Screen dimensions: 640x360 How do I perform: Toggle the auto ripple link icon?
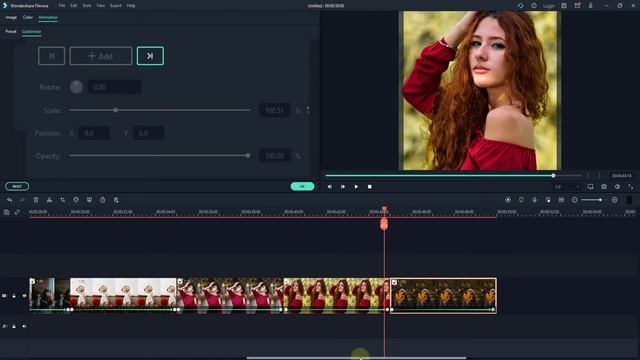(17, 212)
